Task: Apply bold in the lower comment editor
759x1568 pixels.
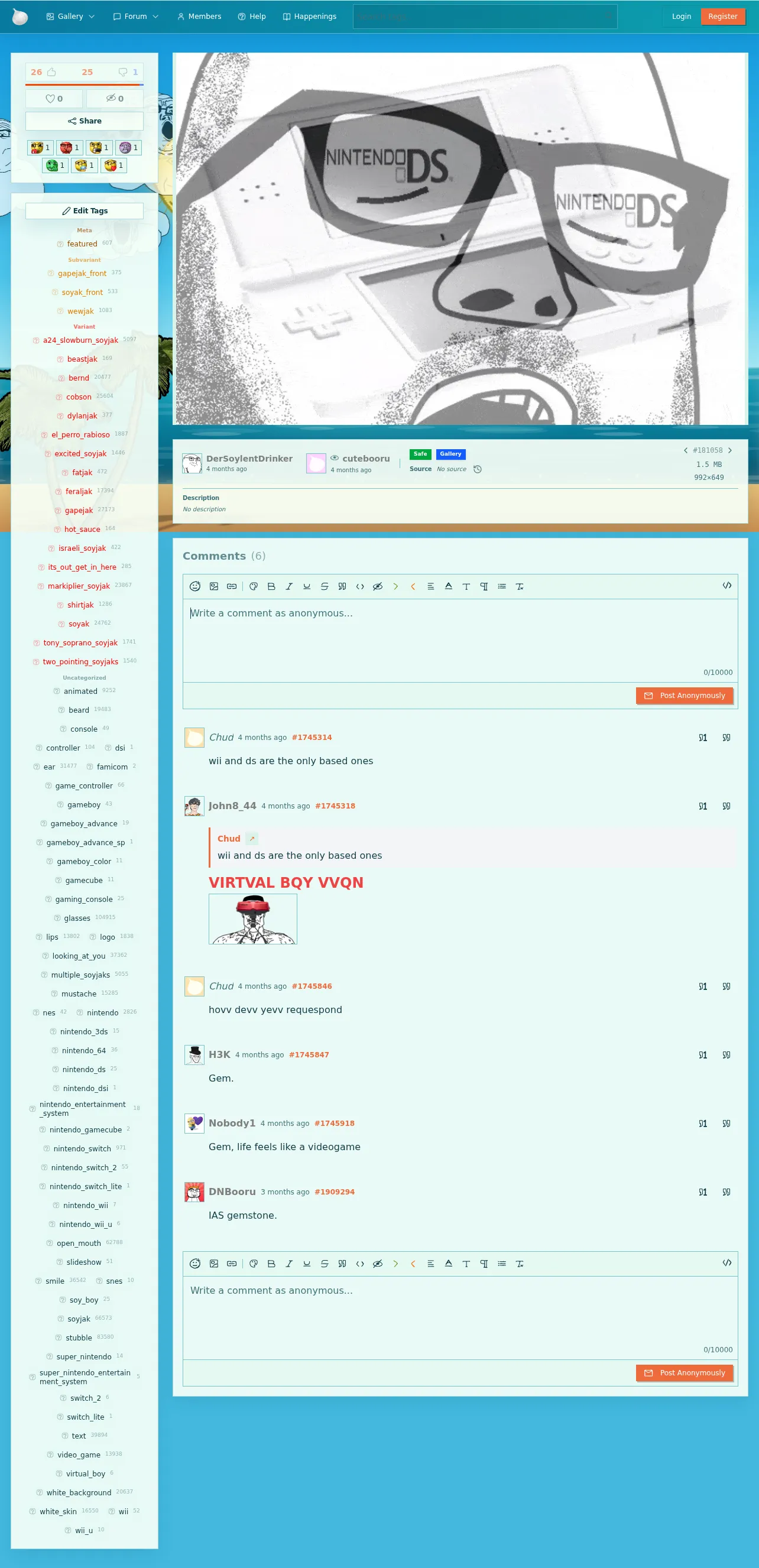Action: tap(271, 1264)
